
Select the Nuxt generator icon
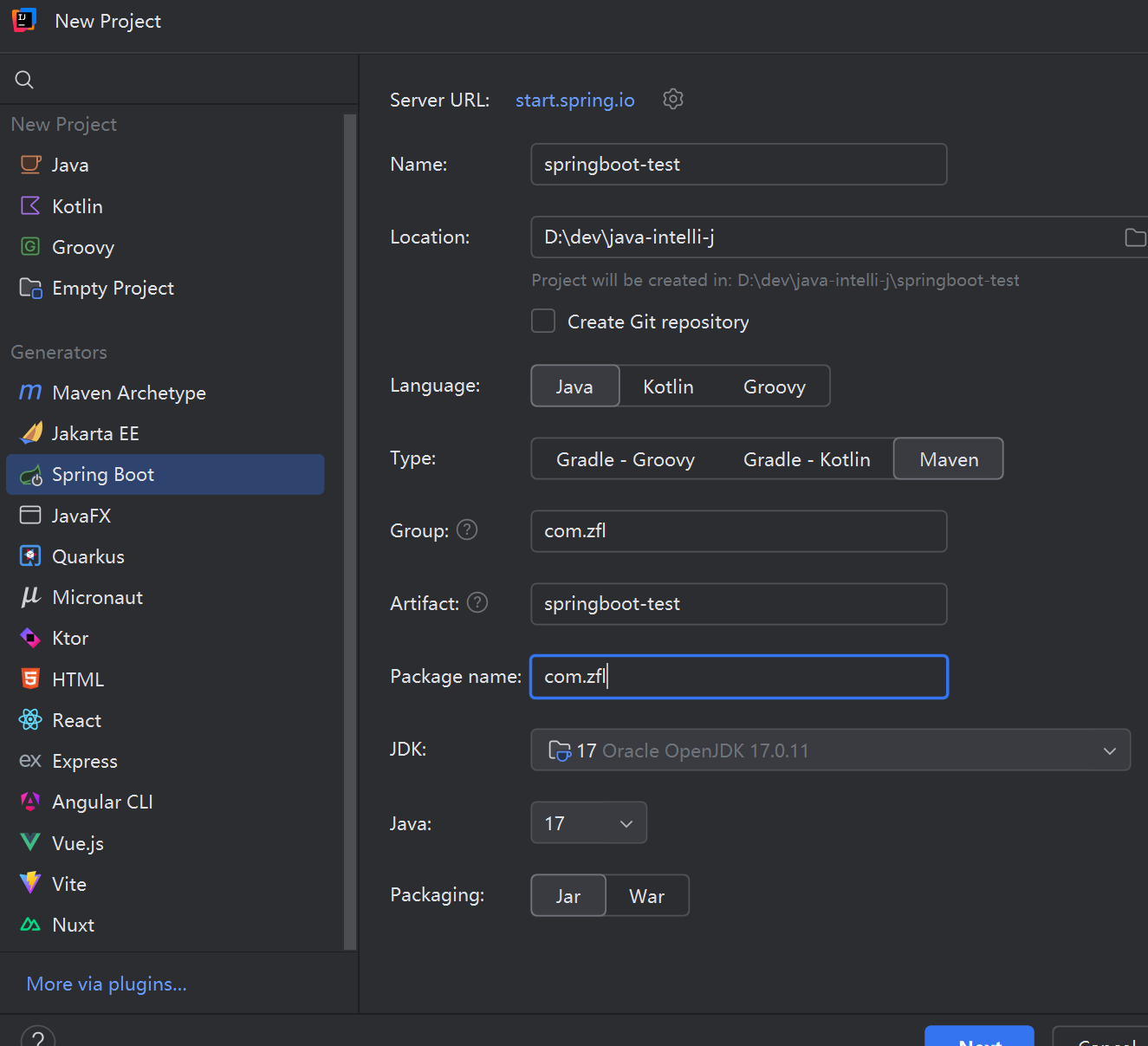click(30, 925)
